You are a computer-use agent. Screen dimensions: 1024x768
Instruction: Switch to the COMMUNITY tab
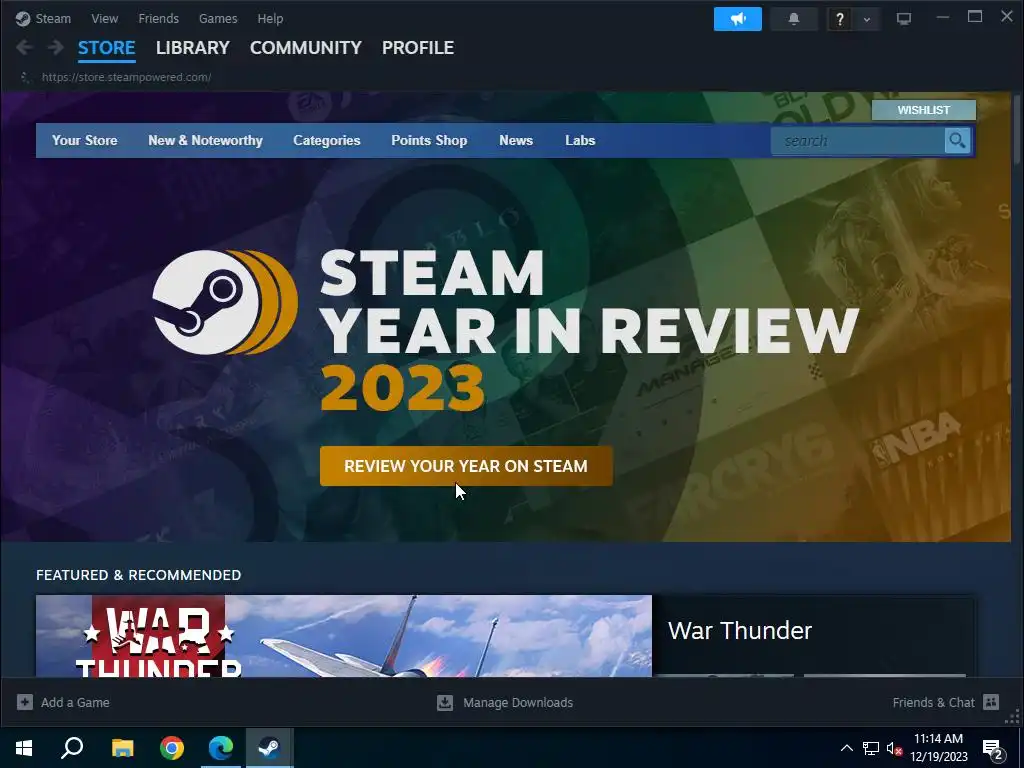[x=306, y=48]
